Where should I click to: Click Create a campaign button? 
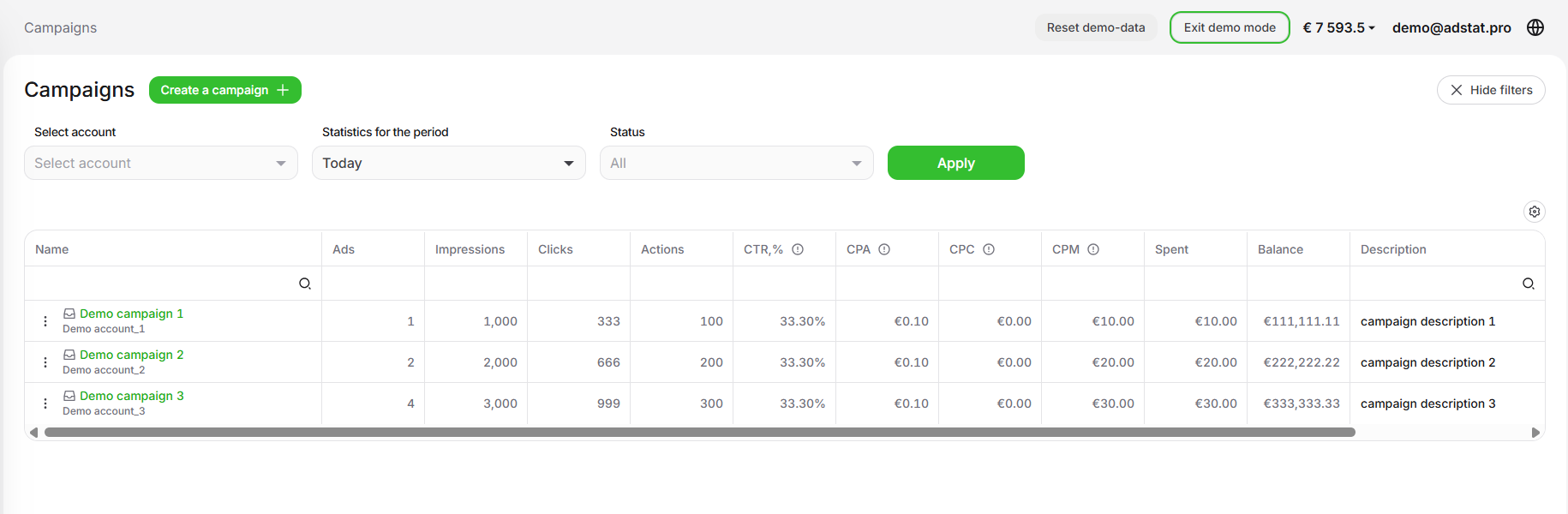225,90
